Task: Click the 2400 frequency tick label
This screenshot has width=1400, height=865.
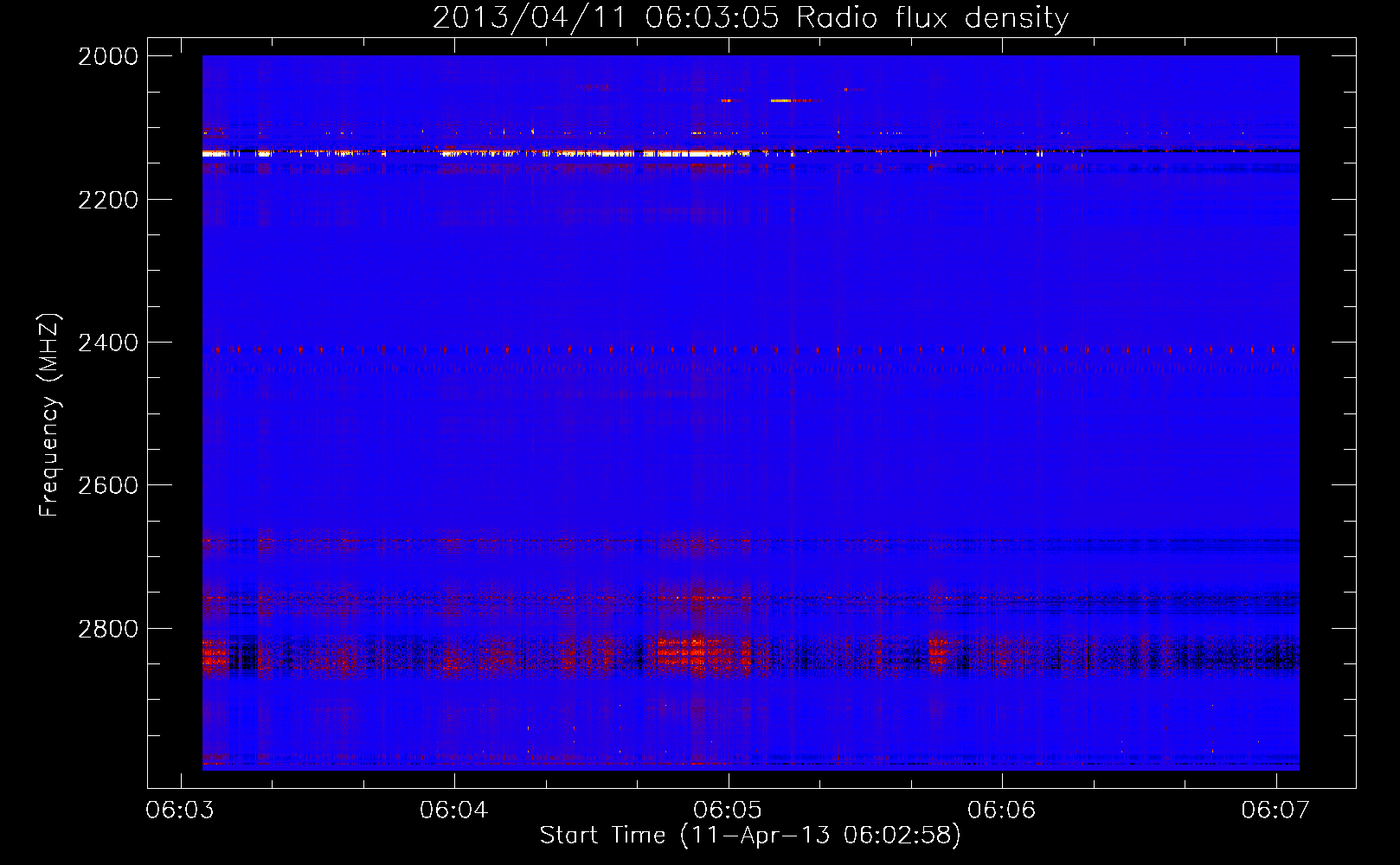Action: pyautogui.click(x=108, y=343)
